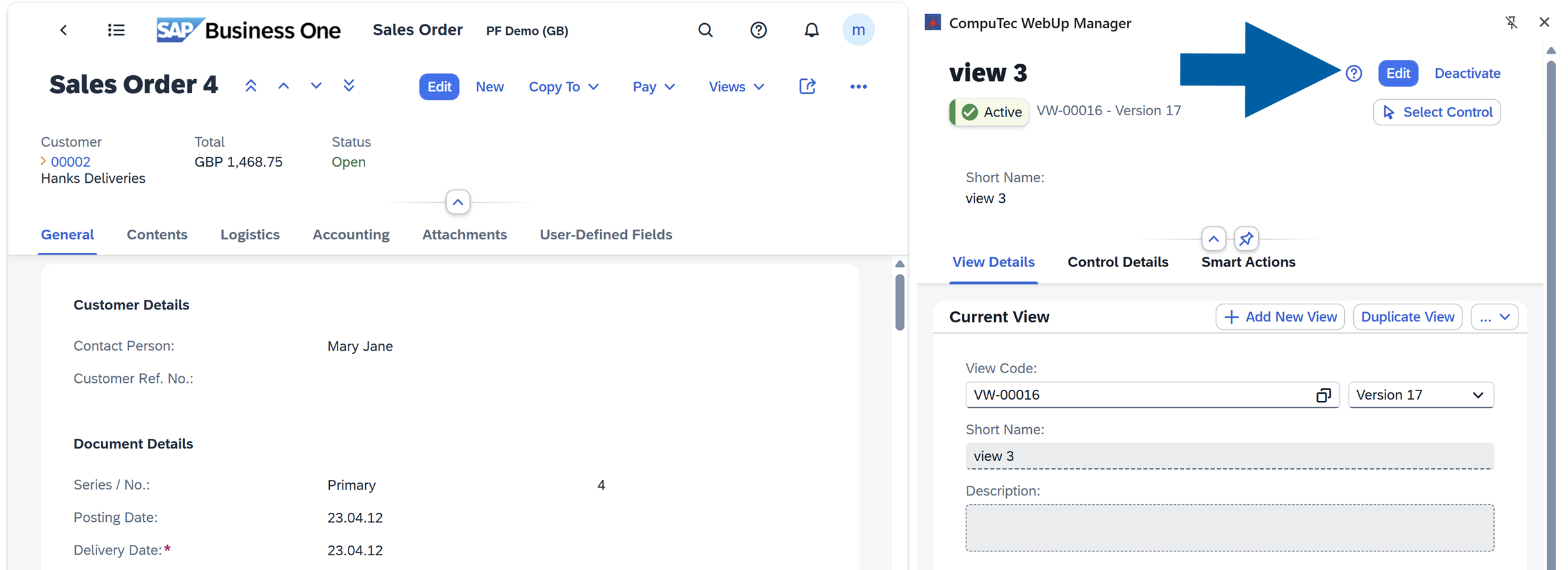Open the search magnifier icon
The image size is (1568, 570).
(x=705, y=30)
